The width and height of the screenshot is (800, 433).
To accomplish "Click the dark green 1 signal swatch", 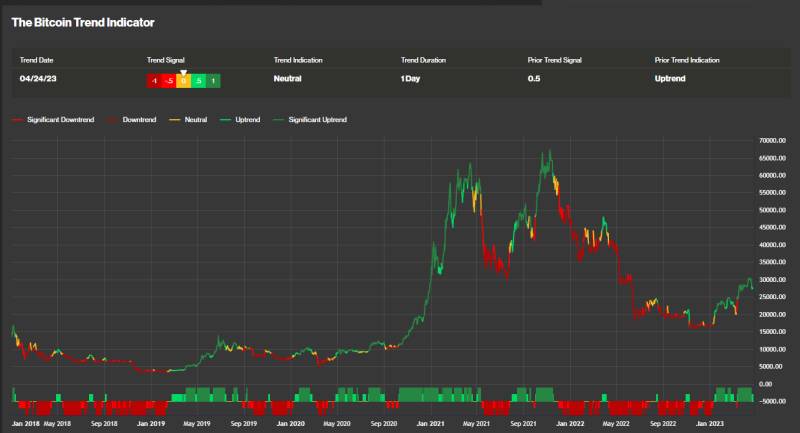I will 213,81.
